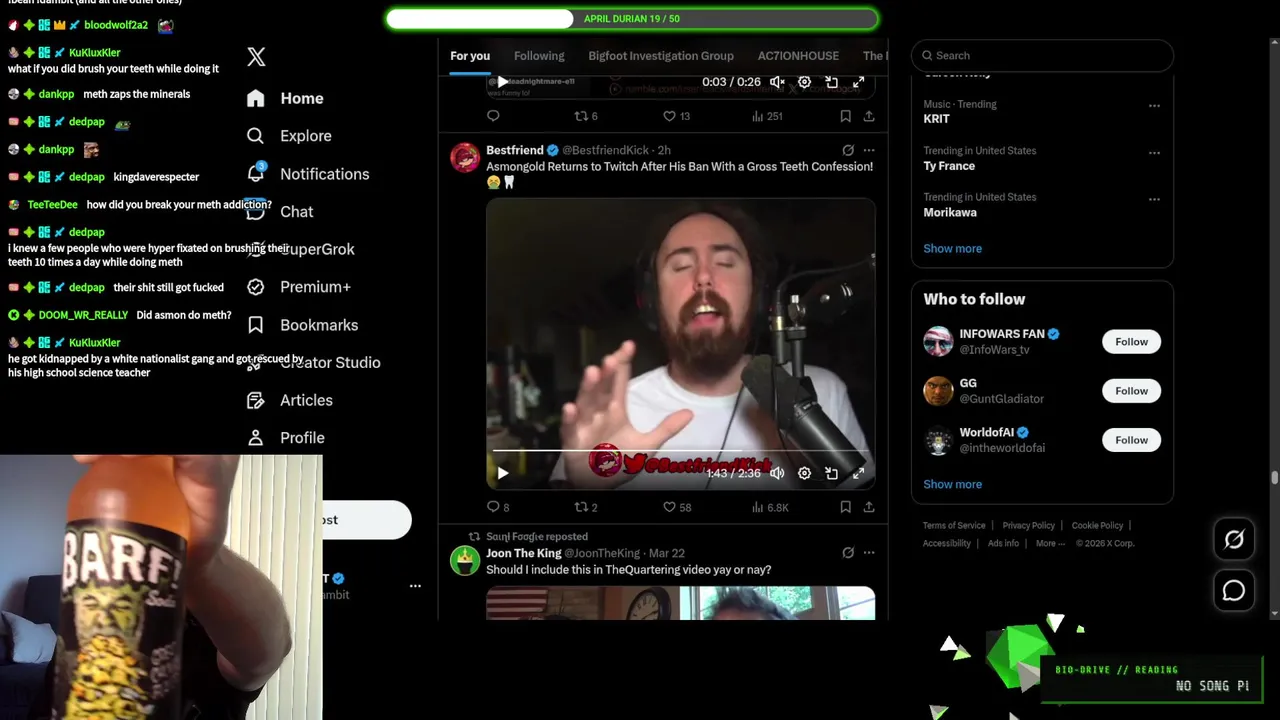Click the Search input field

click(1042, 56)
